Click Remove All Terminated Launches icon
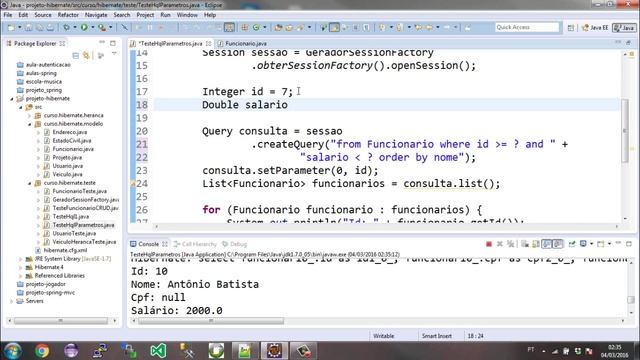Viewport: 640px width, 360px height. coord(511,244)
